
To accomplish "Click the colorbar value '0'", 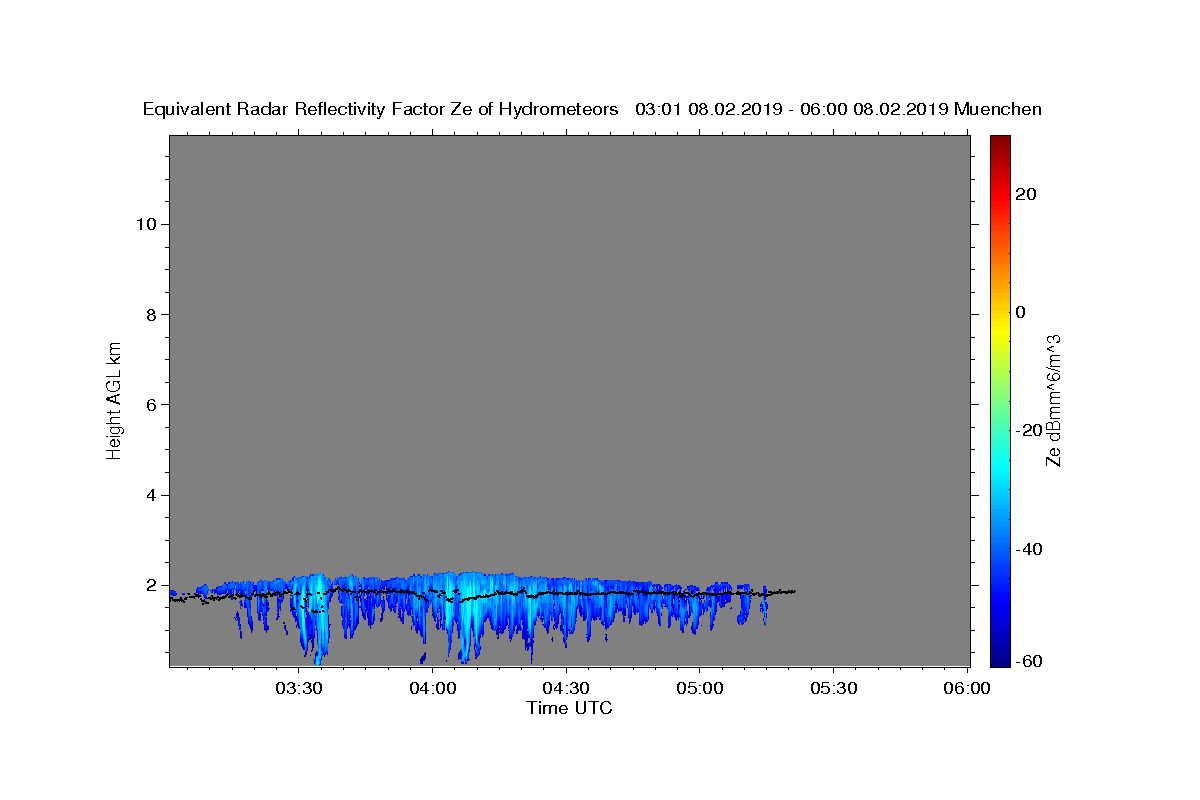I will [1020, 312].
